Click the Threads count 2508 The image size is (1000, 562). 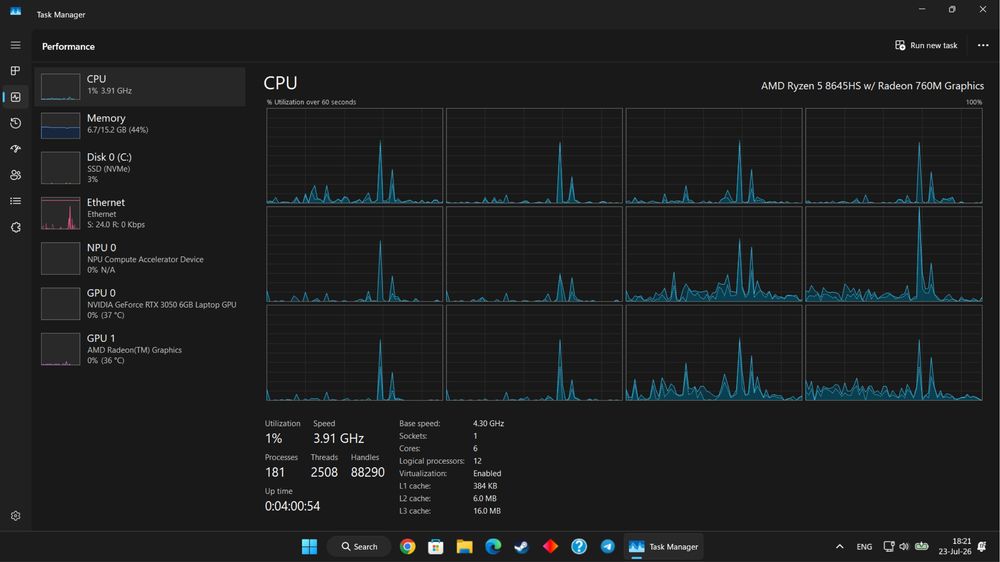(324, 472)
